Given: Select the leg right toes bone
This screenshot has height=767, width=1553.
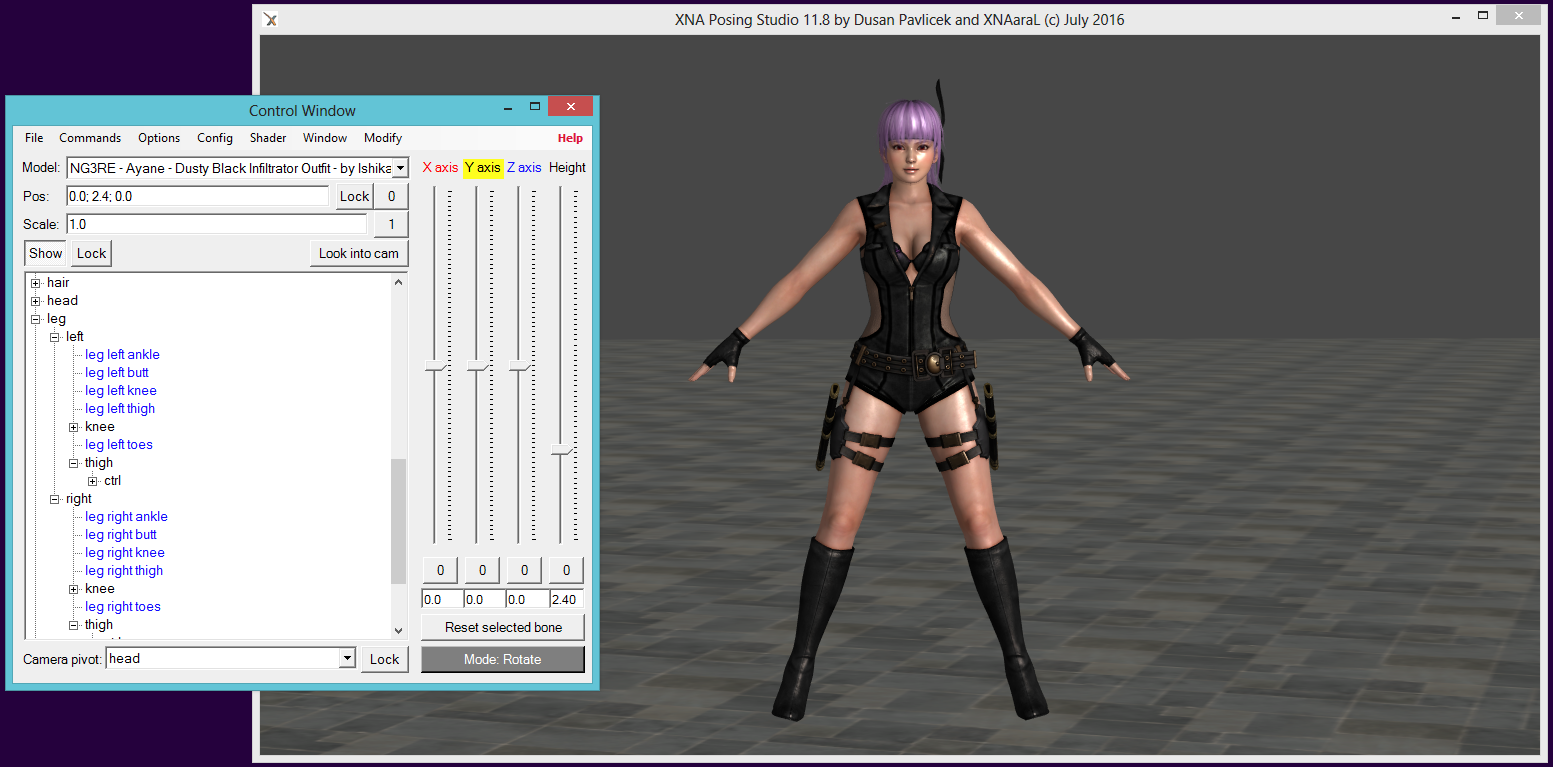Looking at the screenshot, I should point(123,607).
